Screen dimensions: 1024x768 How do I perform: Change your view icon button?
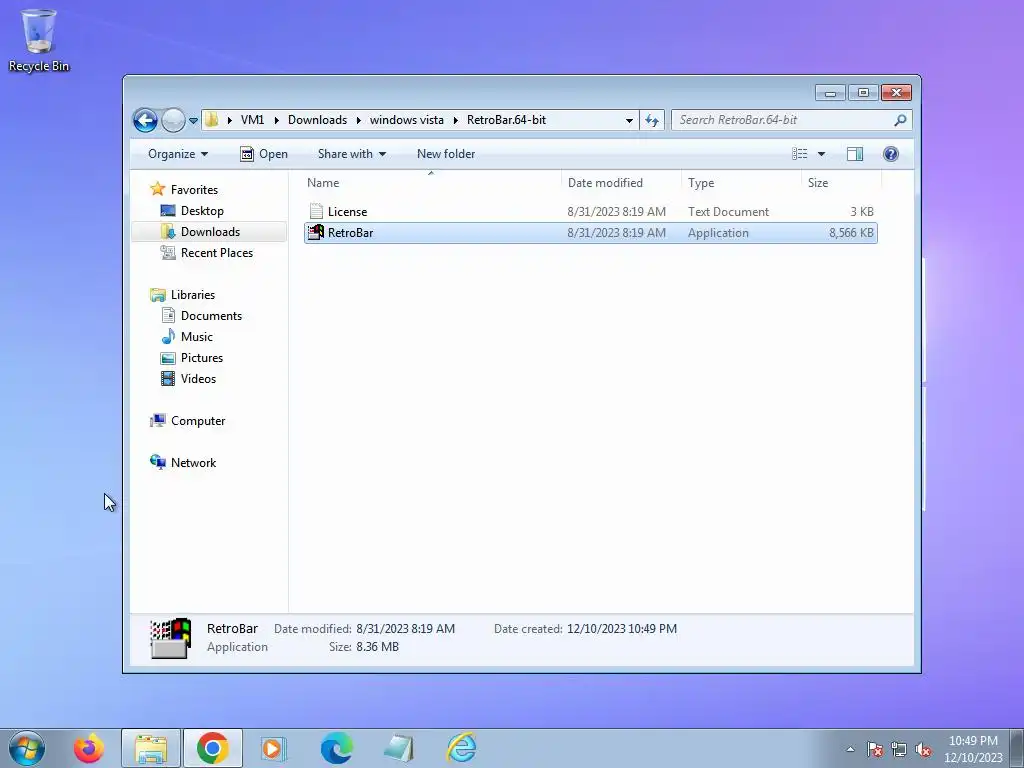coord(799,154)
